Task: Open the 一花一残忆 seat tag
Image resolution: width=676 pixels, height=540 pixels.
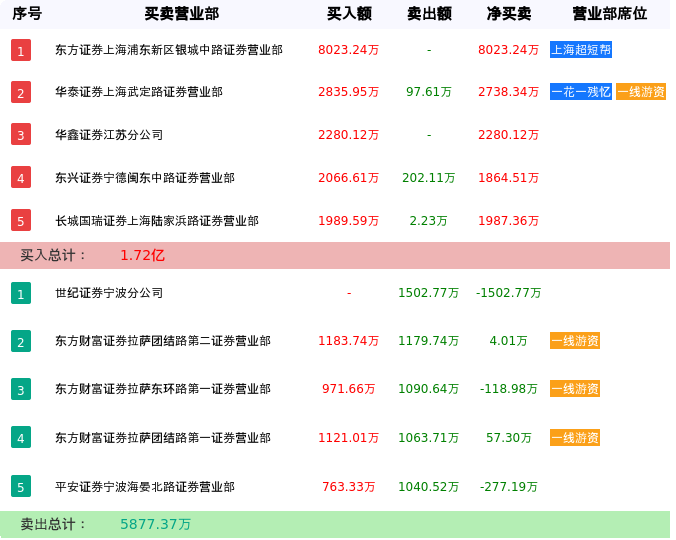Action: [x=581, y=92]
